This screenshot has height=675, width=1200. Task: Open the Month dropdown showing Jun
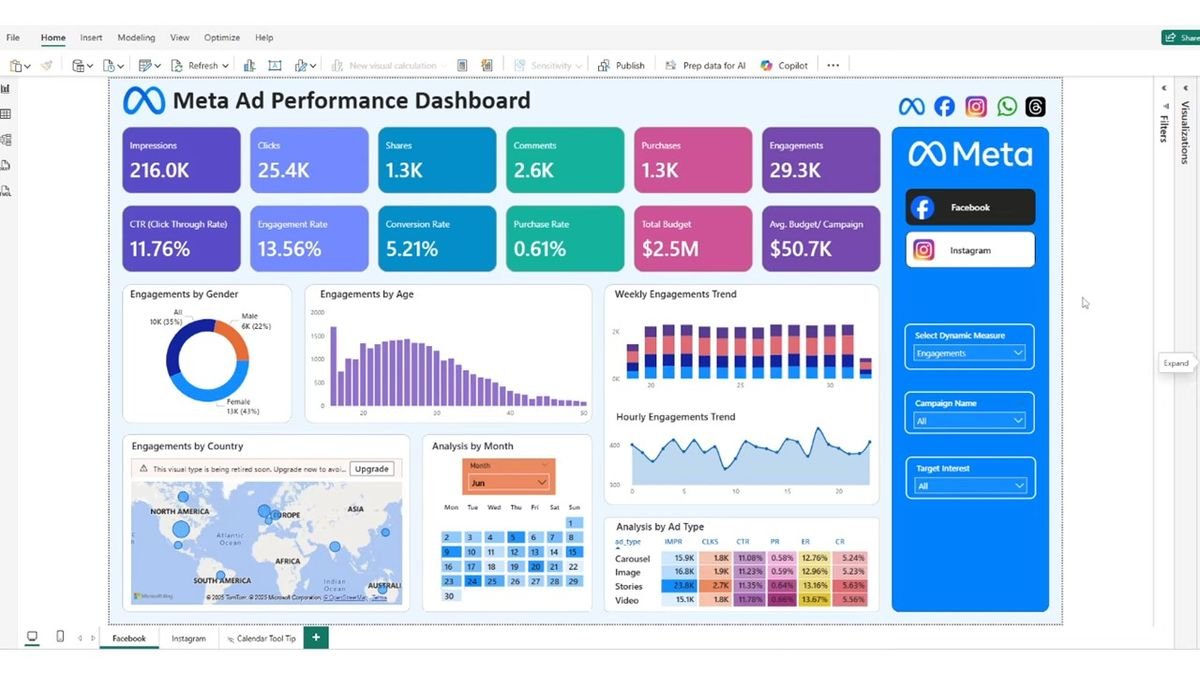coord(509,482)
